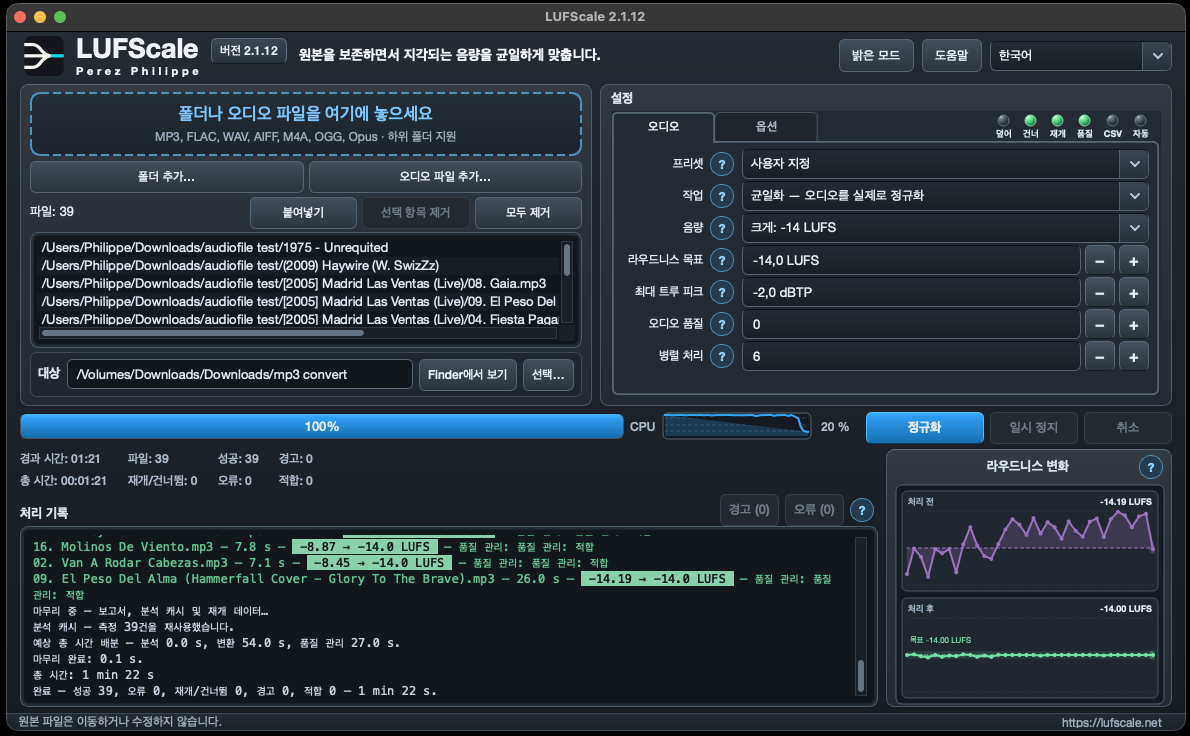
Task: Click Finder에서 보기 button
Action: point(468,375)
